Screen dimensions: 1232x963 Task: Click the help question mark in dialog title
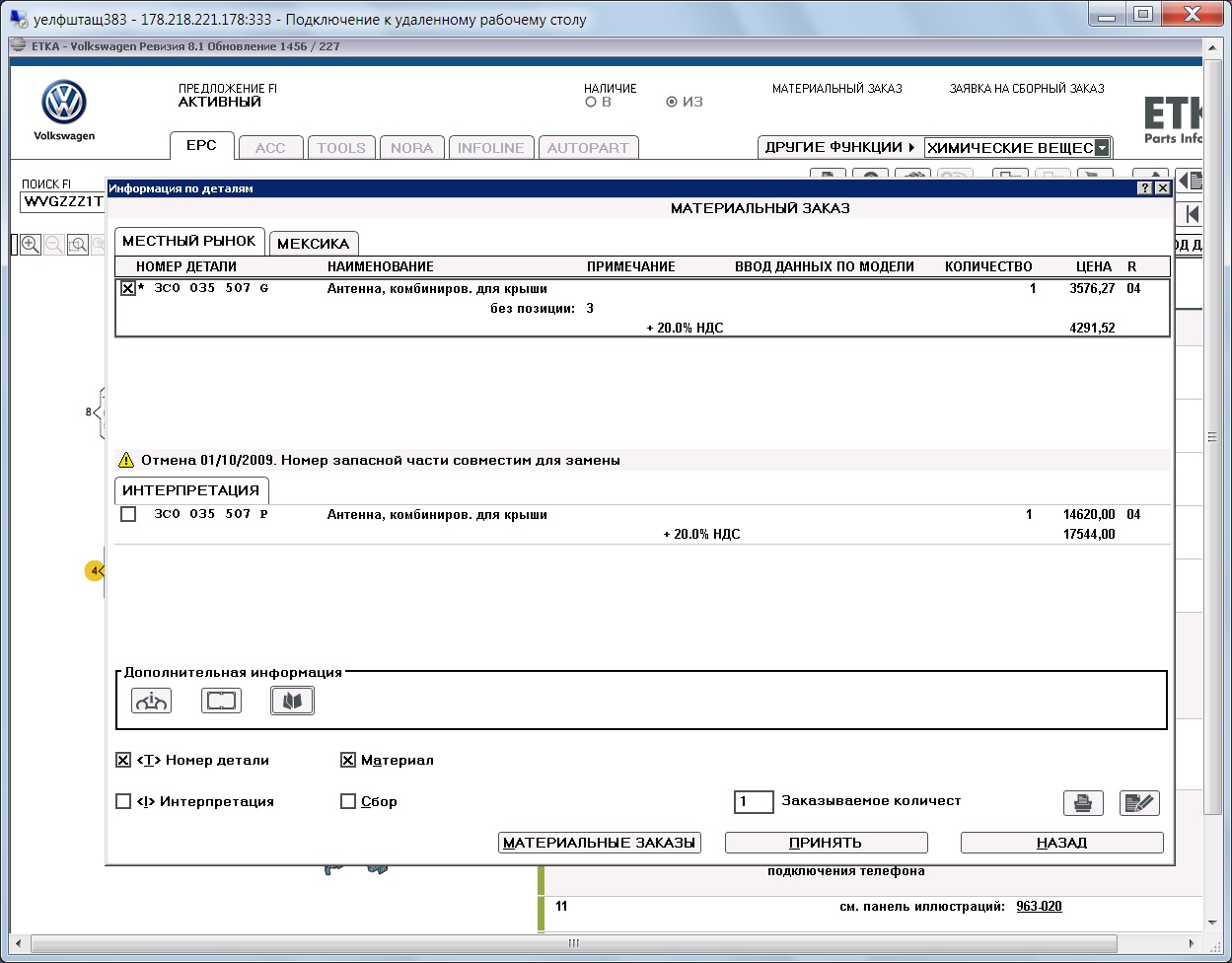coord(1145,187)
